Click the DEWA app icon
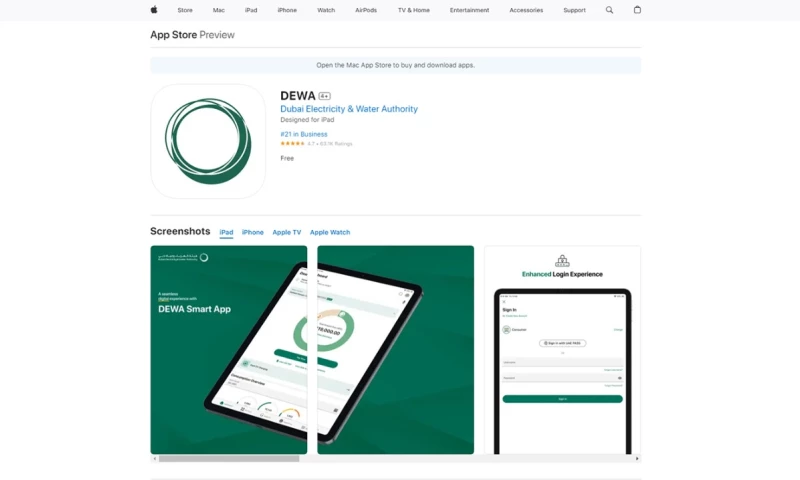The width and height of the screenshot is (800, 480). (208, 141)
